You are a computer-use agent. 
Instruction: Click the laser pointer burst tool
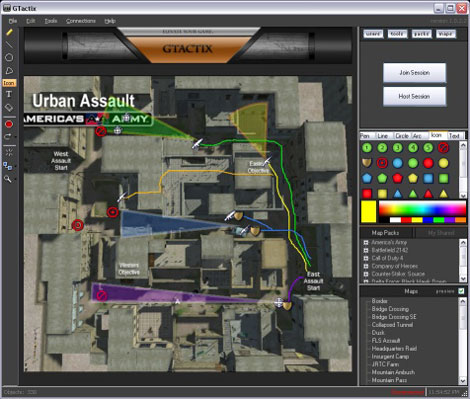pyautogui.click(x=9, y=152)
